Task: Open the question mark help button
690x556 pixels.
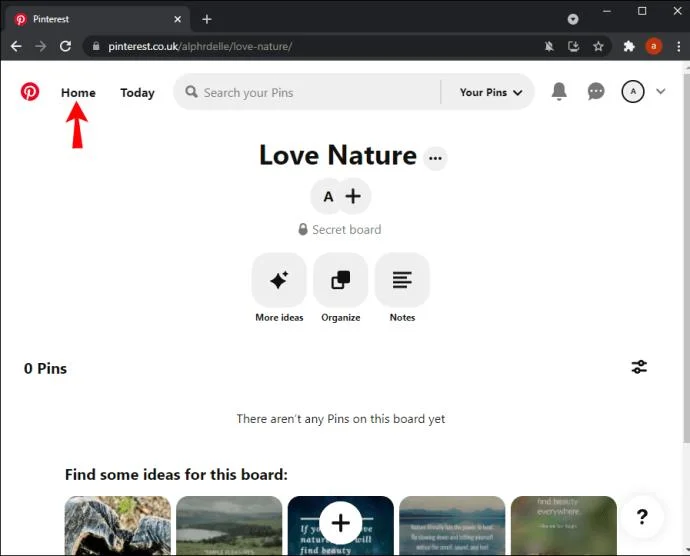Action: 642,516
